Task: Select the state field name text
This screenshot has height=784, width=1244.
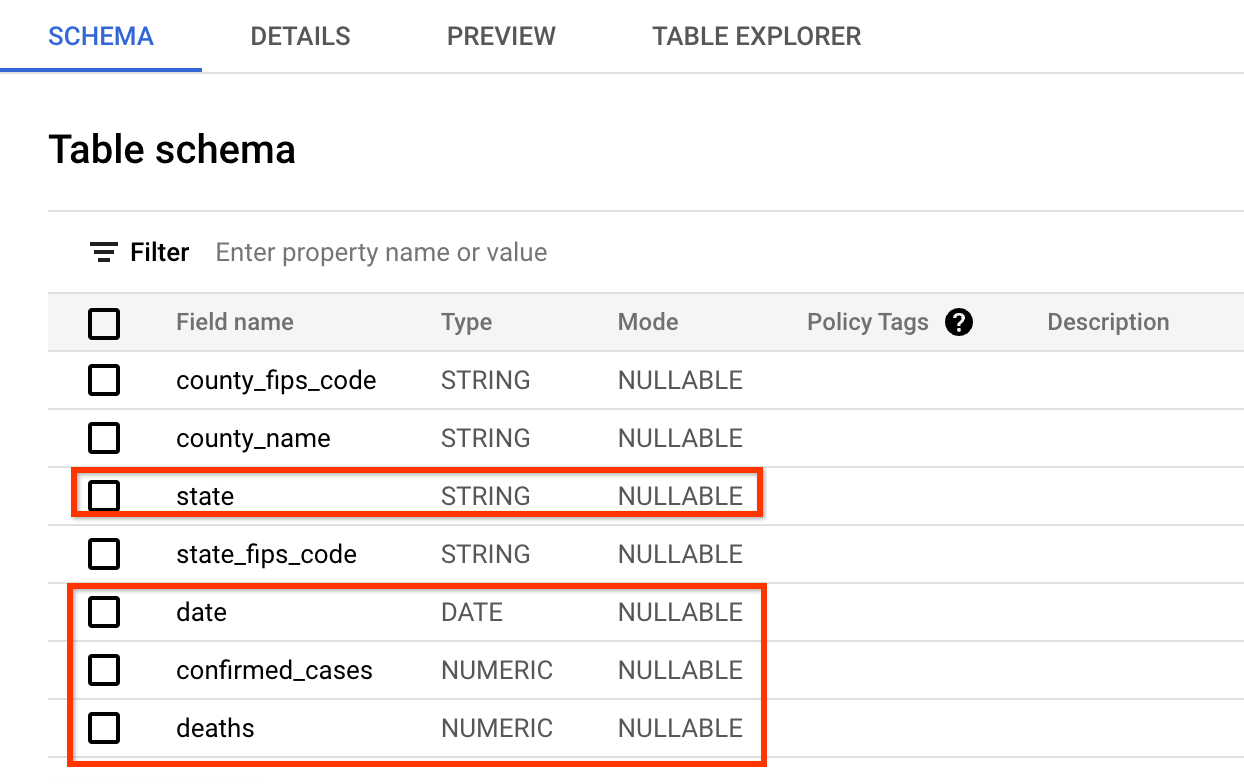Action: pyautogui.click(x=205, y=495)
